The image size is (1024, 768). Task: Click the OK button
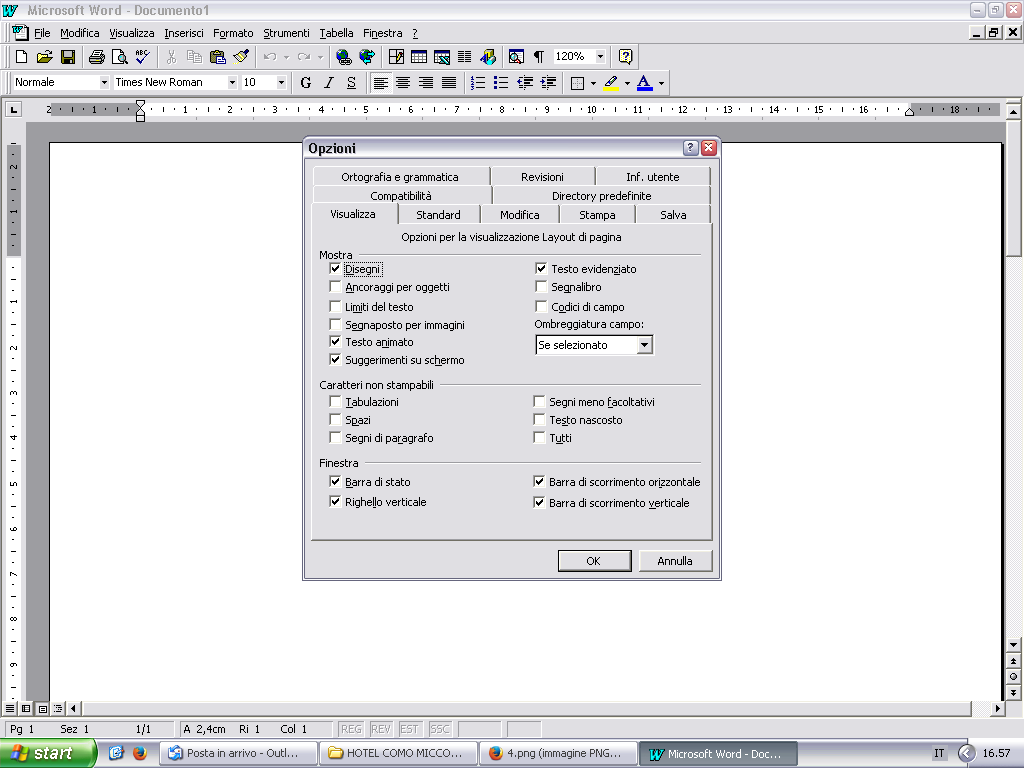pyautogui.click(x=593, y=561)
